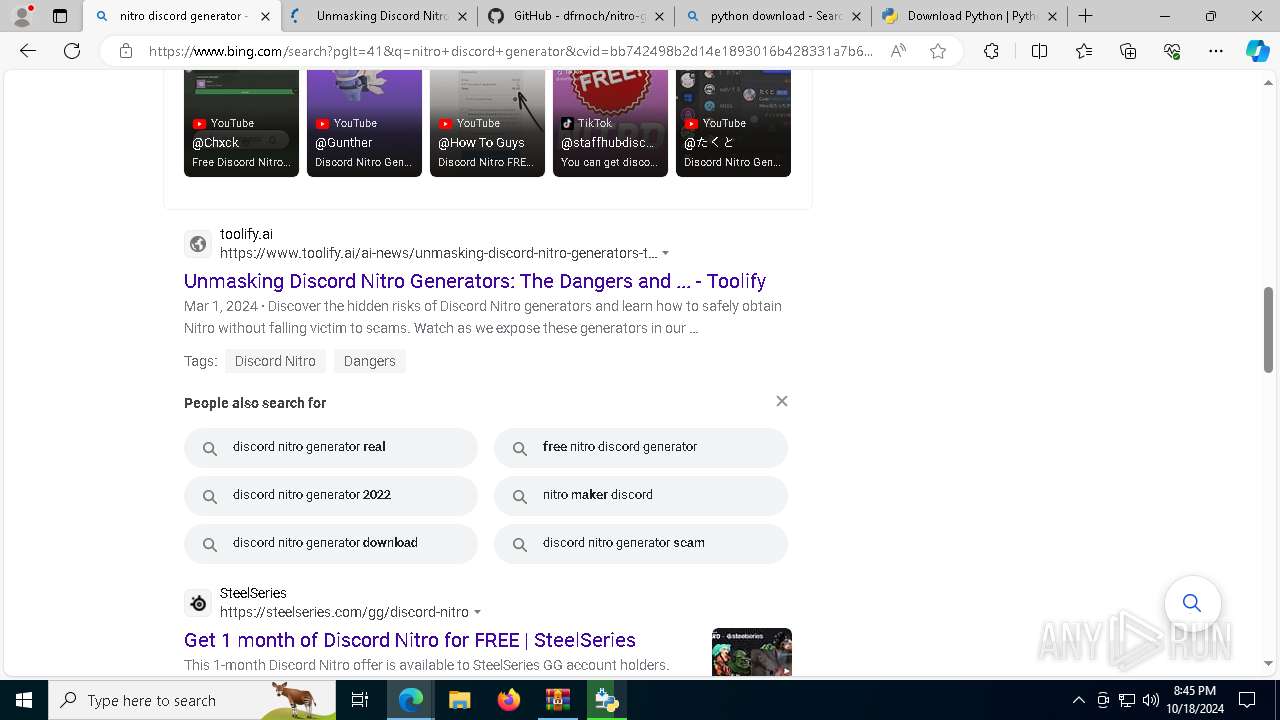Open Python installer taskbar icon
This screenshot has width=1280, height=720.
click(x=606, y=700)
